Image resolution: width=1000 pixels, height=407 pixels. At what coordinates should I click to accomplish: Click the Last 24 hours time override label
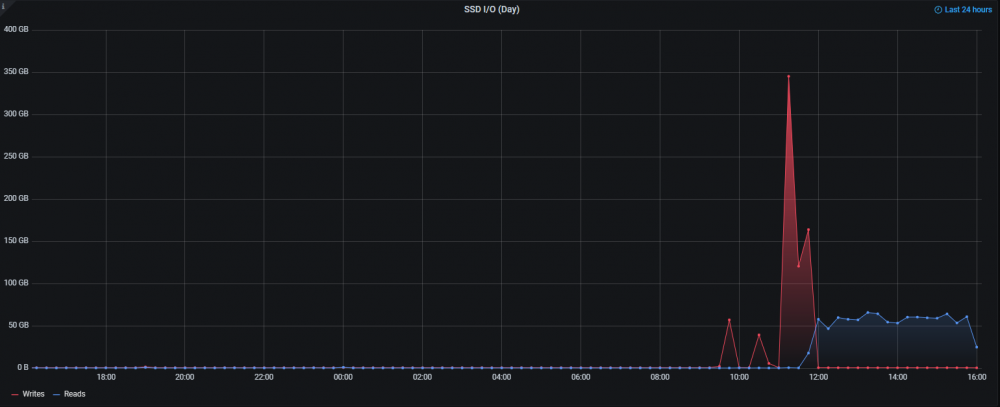click(x=968, y=10)
